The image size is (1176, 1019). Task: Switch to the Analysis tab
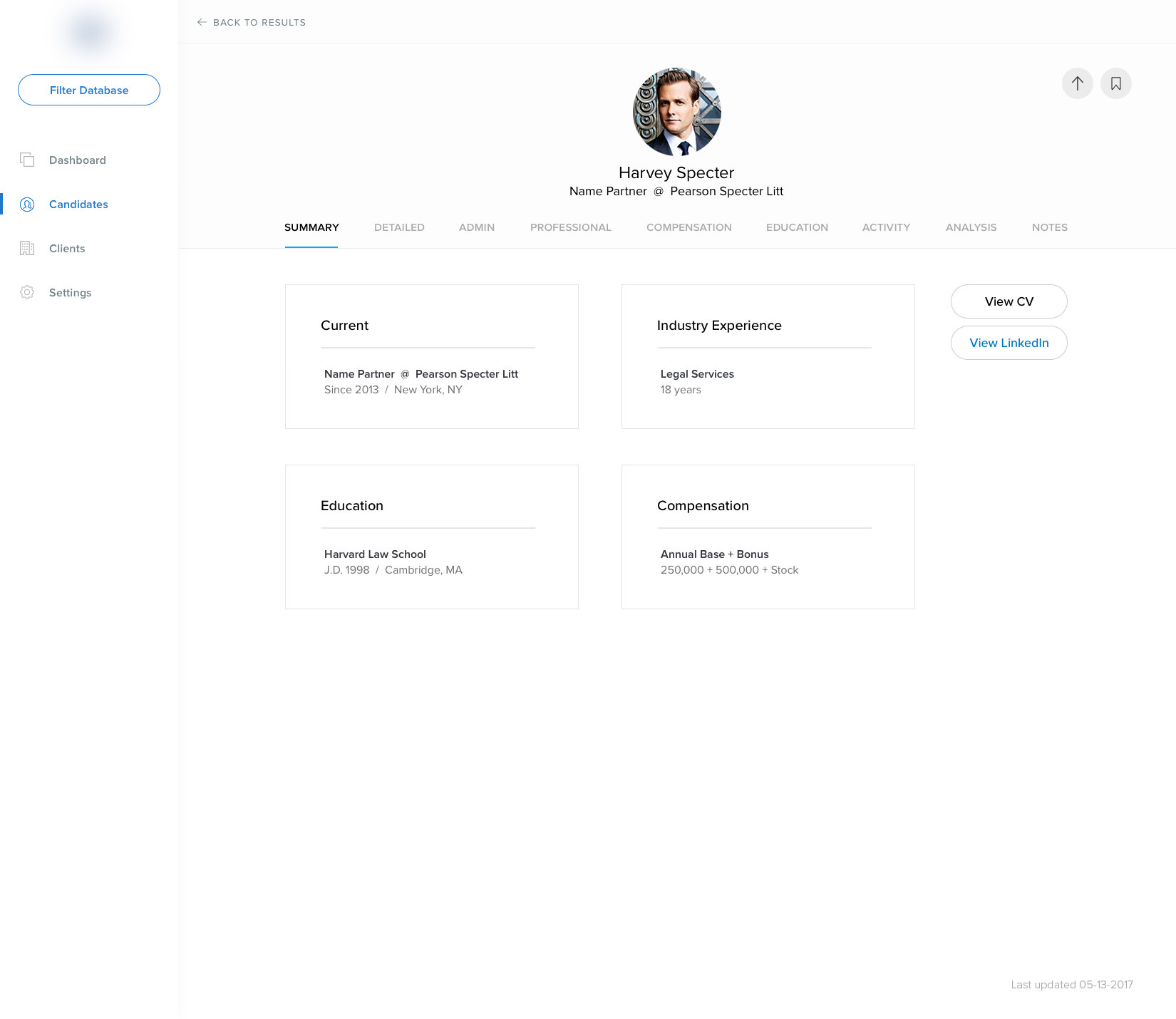tap(971, 227)
